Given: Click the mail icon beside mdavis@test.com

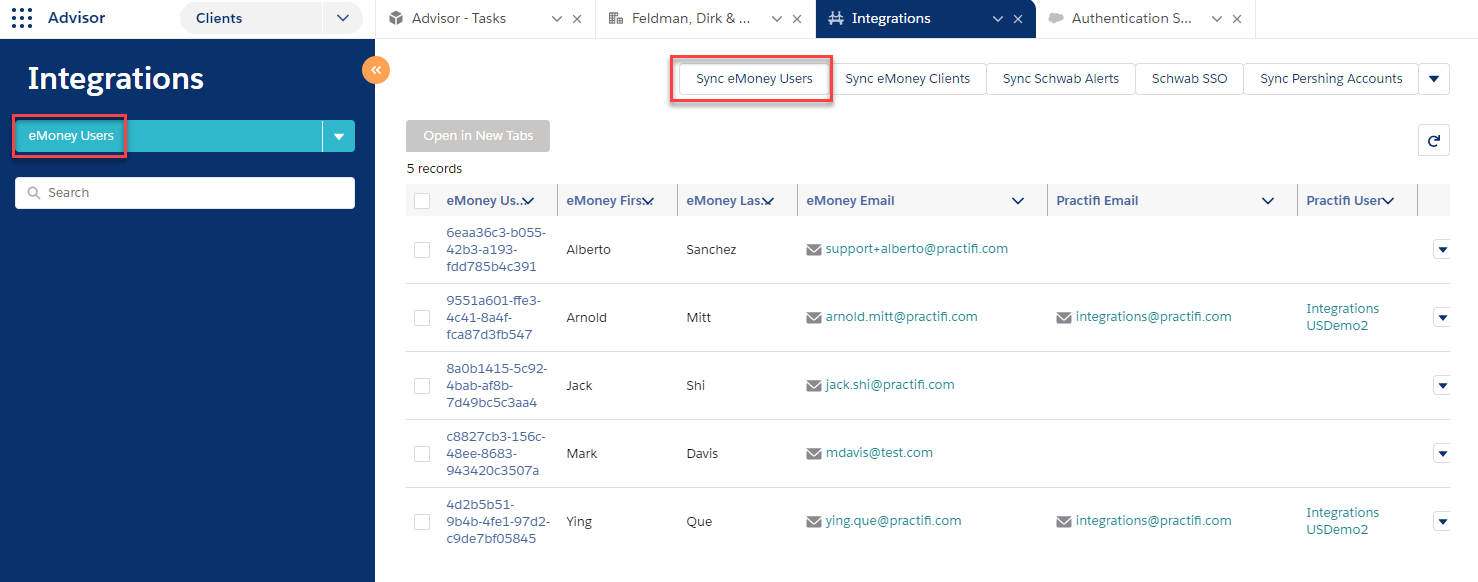Looking at the screenshot, I should point(814,453).
